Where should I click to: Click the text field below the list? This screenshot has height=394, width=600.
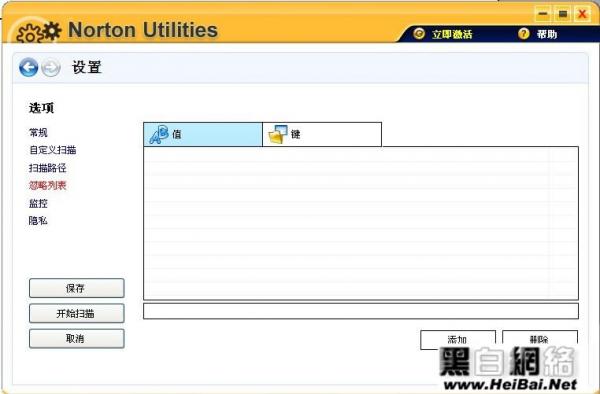click(361, 311)
